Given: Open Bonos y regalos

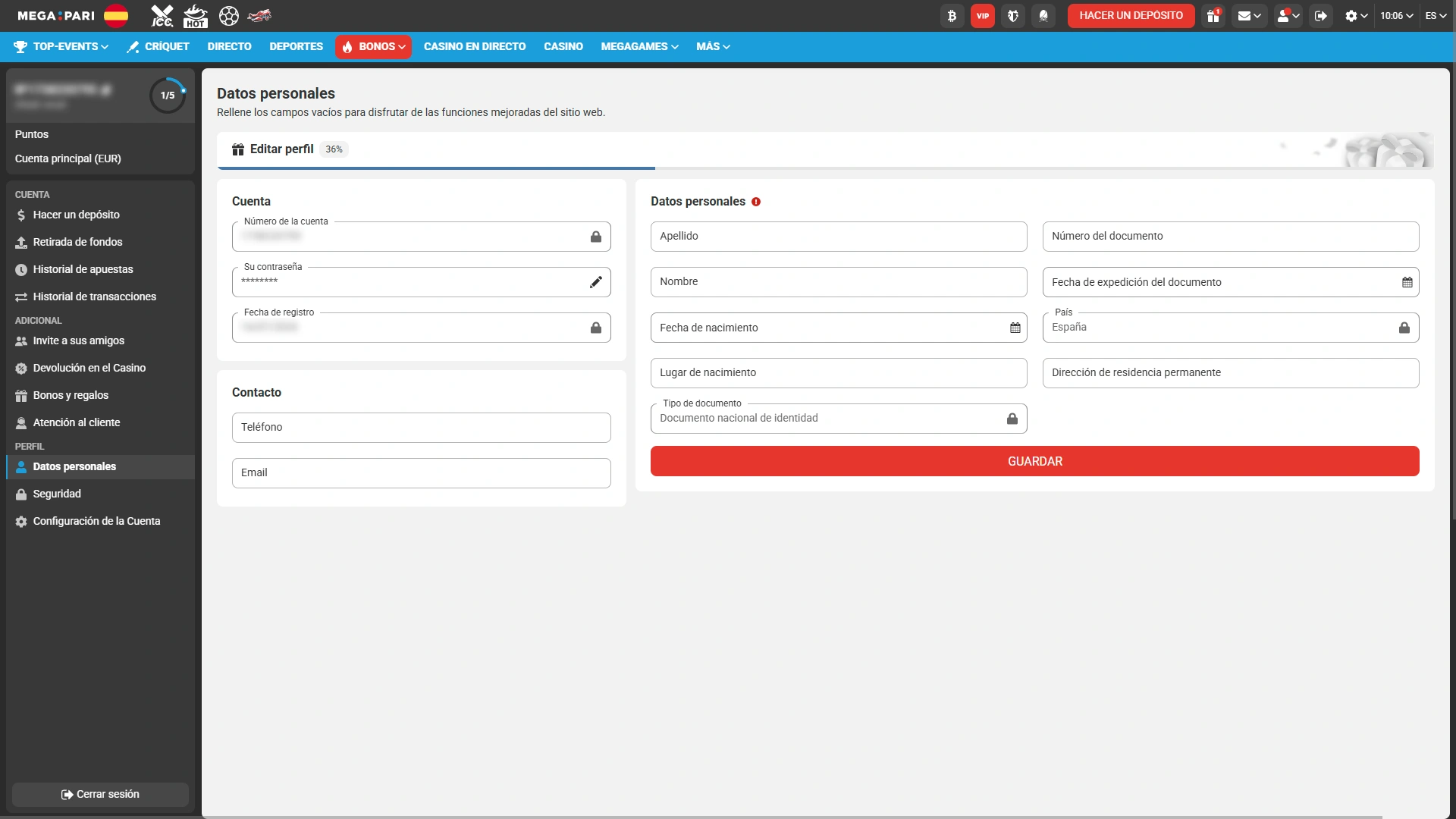Looking at the screenshot, I should [x=100, y=395].
